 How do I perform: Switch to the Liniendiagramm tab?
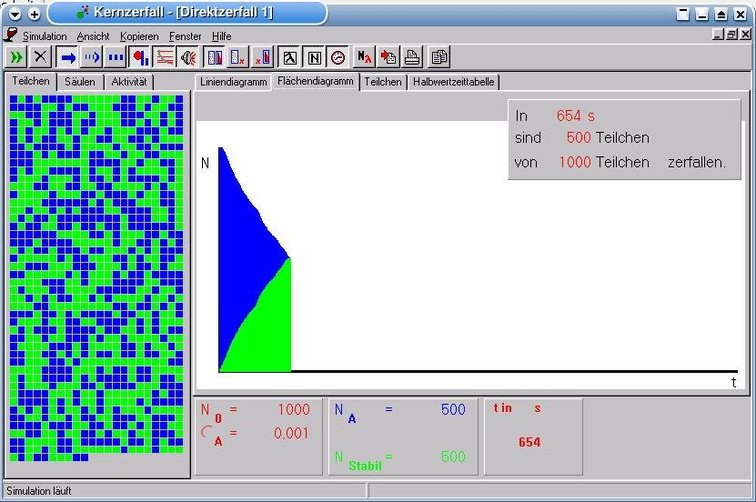pos(233,82)
